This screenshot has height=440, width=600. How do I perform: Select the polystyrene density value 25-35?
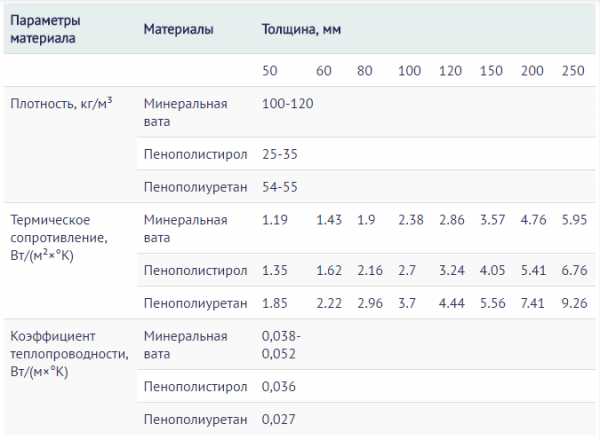click(x=279, y=154)
